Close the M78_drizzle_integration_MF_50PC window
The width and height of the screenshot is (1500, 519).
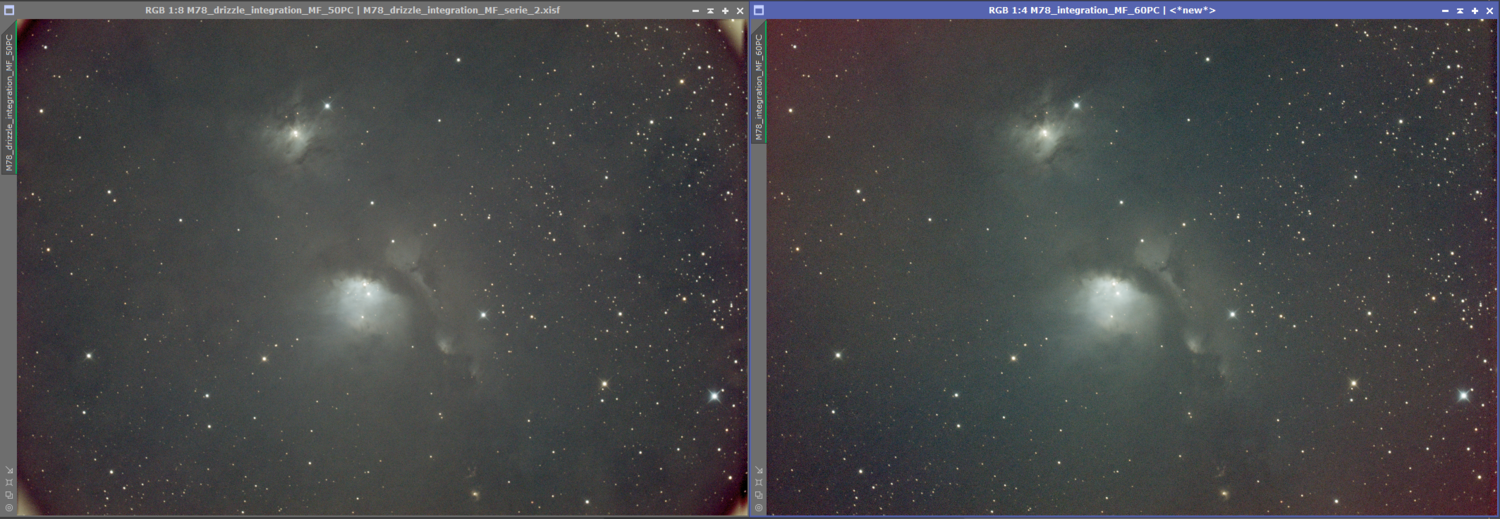click(740, 10)
